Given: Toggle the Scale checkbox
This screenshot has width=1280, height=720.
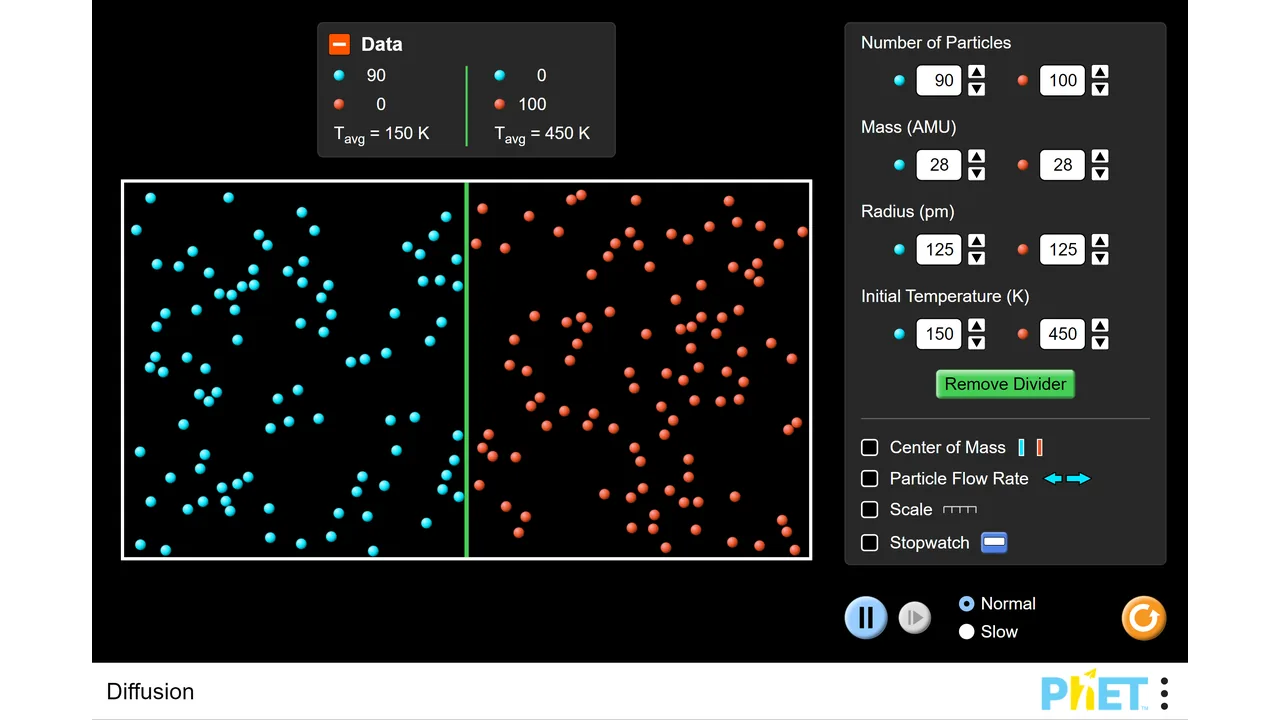Looking at the screenshot, I should tap(870, 509).
